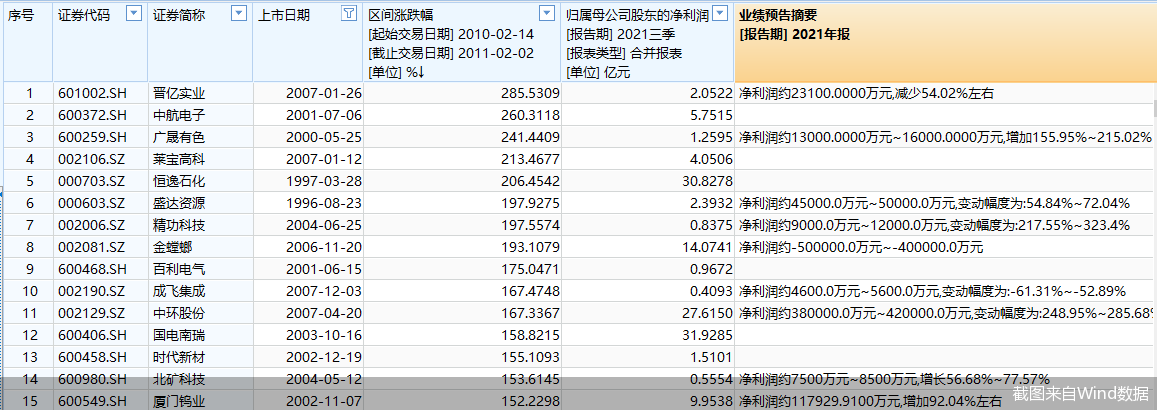
Task: Click the change value 193.1079
Action: [x=530, y=247]
